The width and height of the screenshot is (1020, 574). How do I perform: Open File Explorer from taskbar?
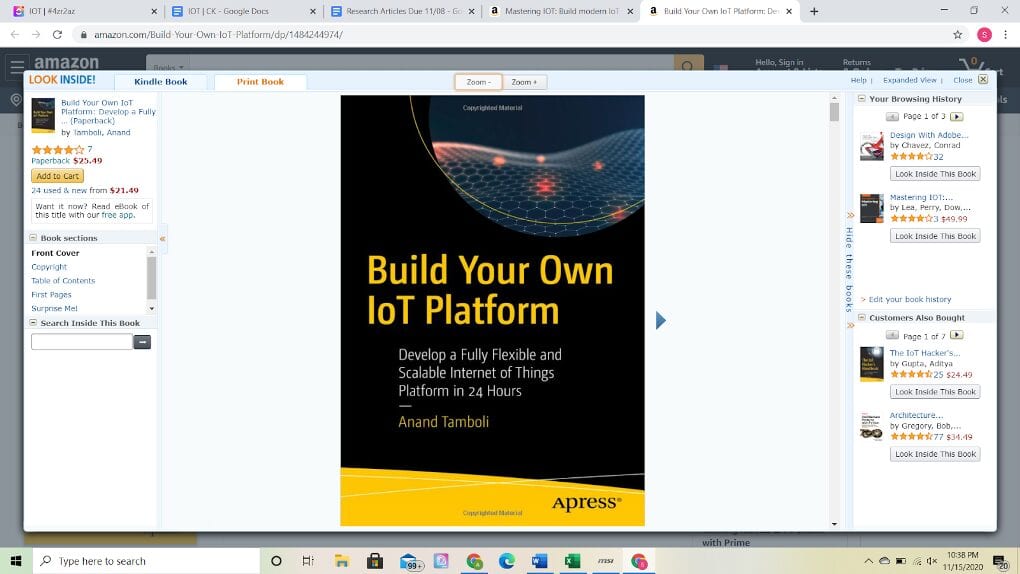pyautogui.click(x=342, y=561)
